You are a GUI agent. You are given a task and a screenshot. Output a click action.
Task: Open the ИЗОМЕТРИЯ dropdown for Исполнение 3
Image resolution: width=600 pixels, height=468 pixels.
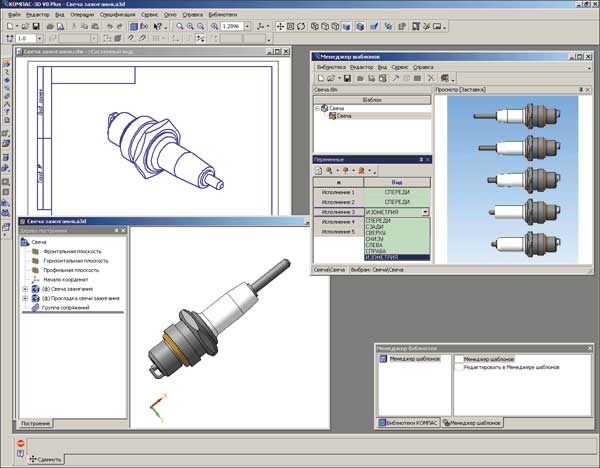[425, 212]
